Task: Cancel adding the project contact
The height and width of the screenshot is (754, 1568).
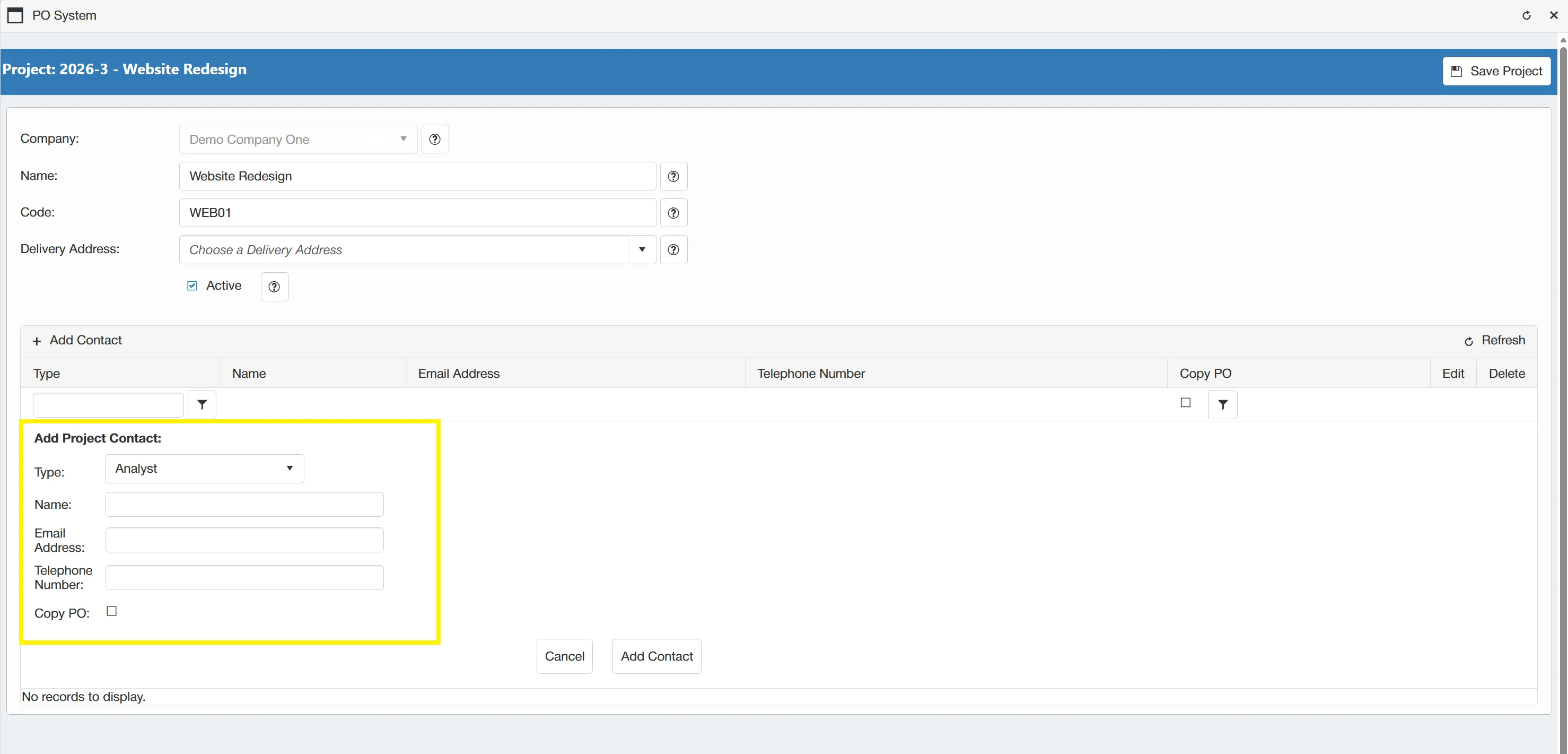Action: [564, 656]
